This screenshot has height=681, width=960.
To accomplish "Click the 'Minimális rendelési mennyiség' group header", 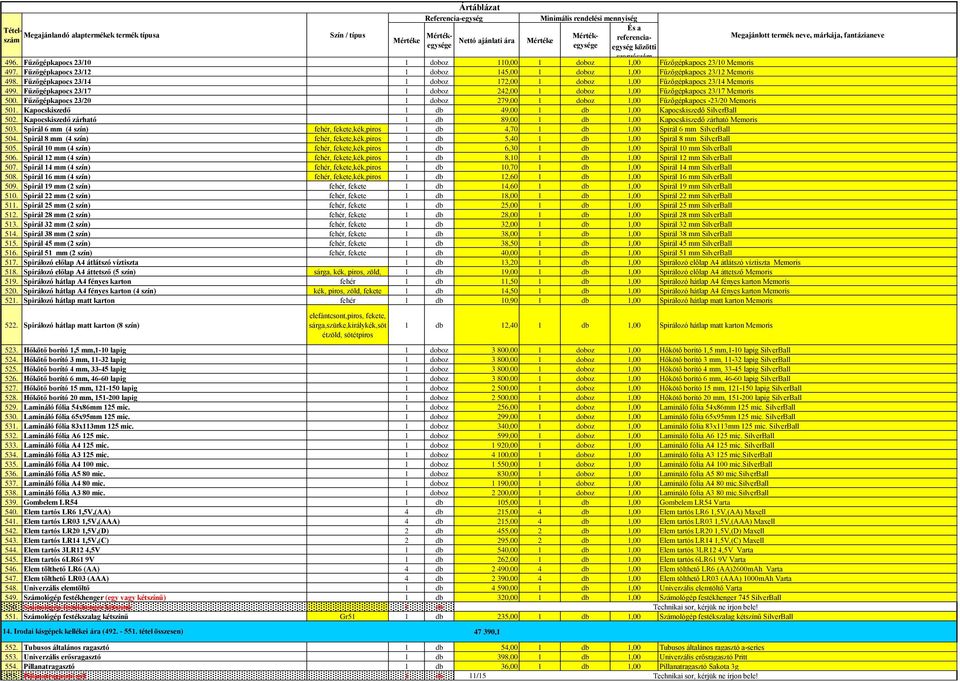I will coord(588,18).
